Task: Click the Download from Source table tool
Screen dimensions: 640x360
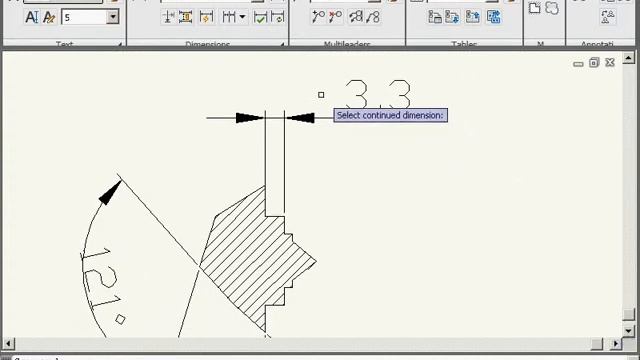Action: 452,17
